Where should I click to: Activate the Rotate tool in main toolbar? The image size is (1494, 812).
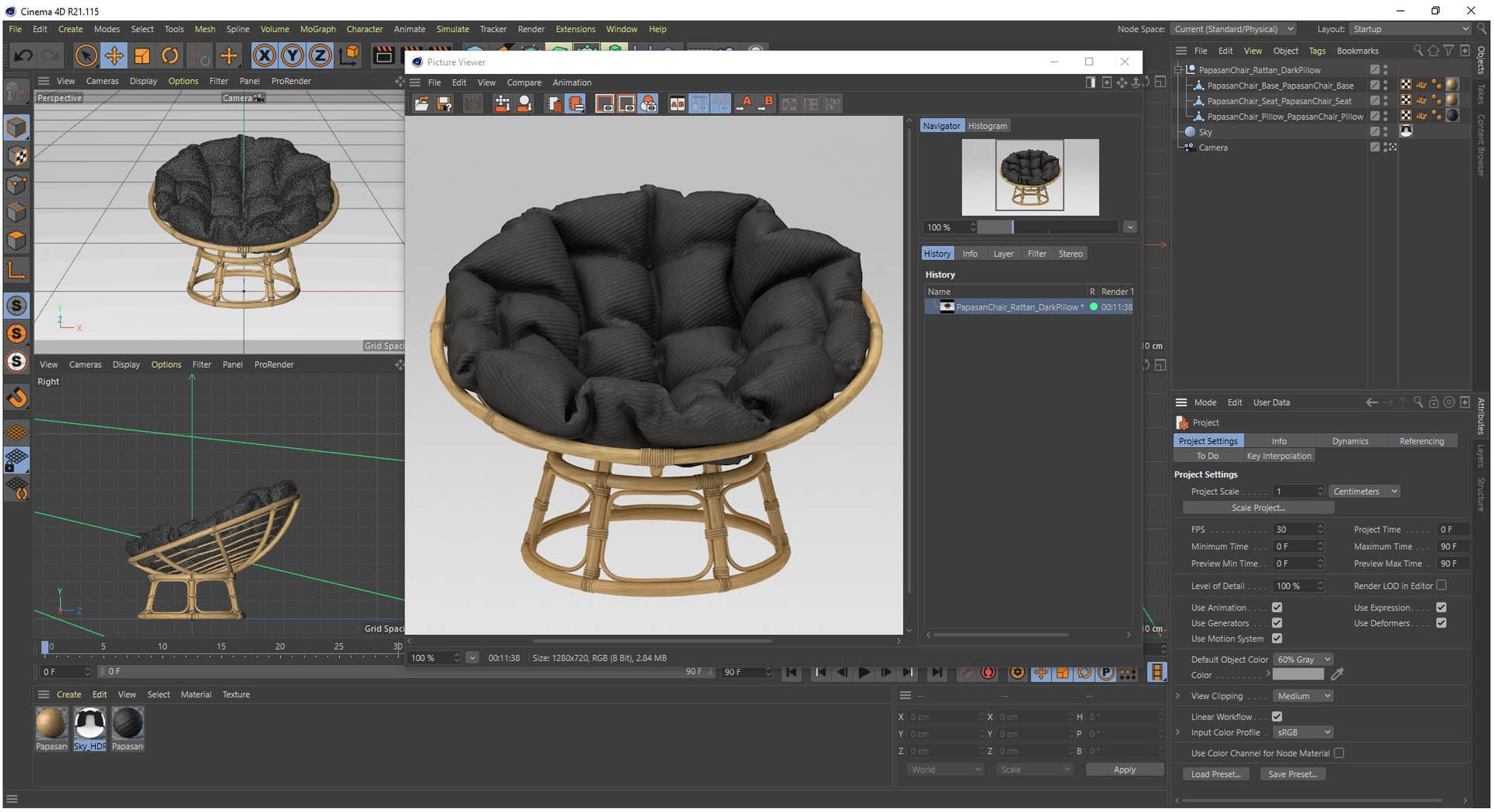[x=170, y=55]
